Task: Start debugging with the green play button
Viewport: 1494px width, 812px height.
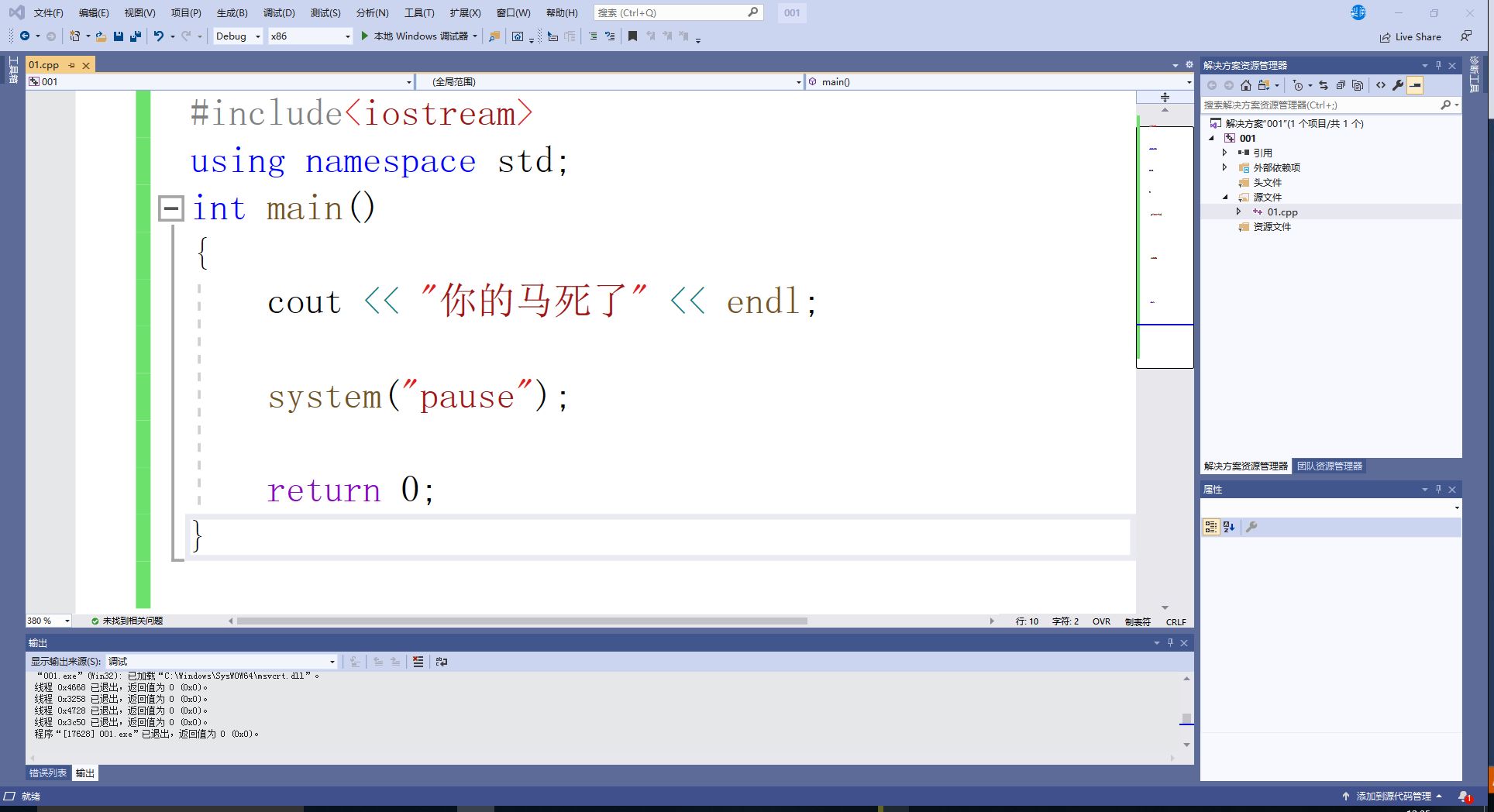Action: click(x=364, y=36)
